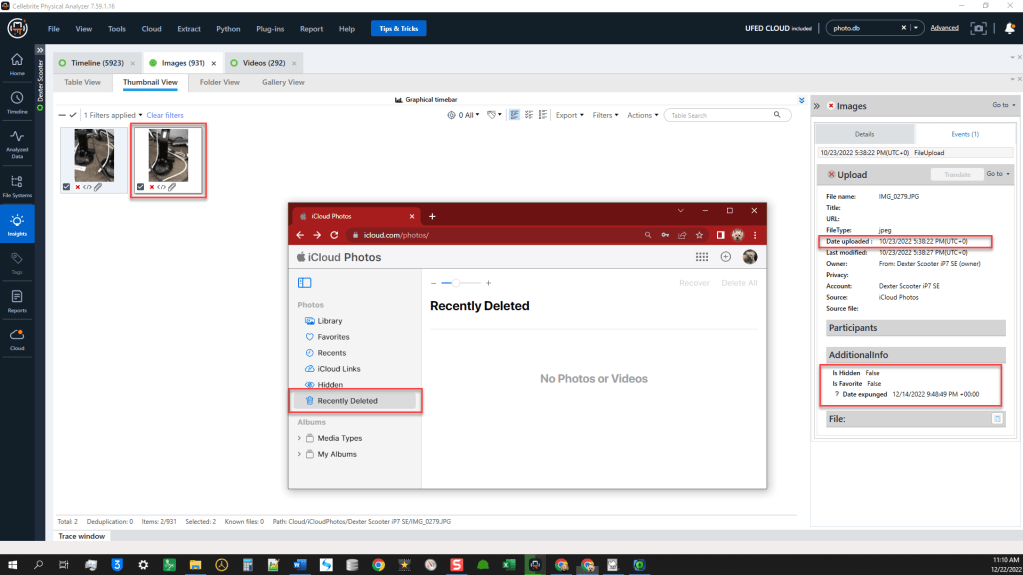Screen dimensions: 1023x575
Task: Uncheck the second image thumbnail checkbox
Action: [141, 187]
